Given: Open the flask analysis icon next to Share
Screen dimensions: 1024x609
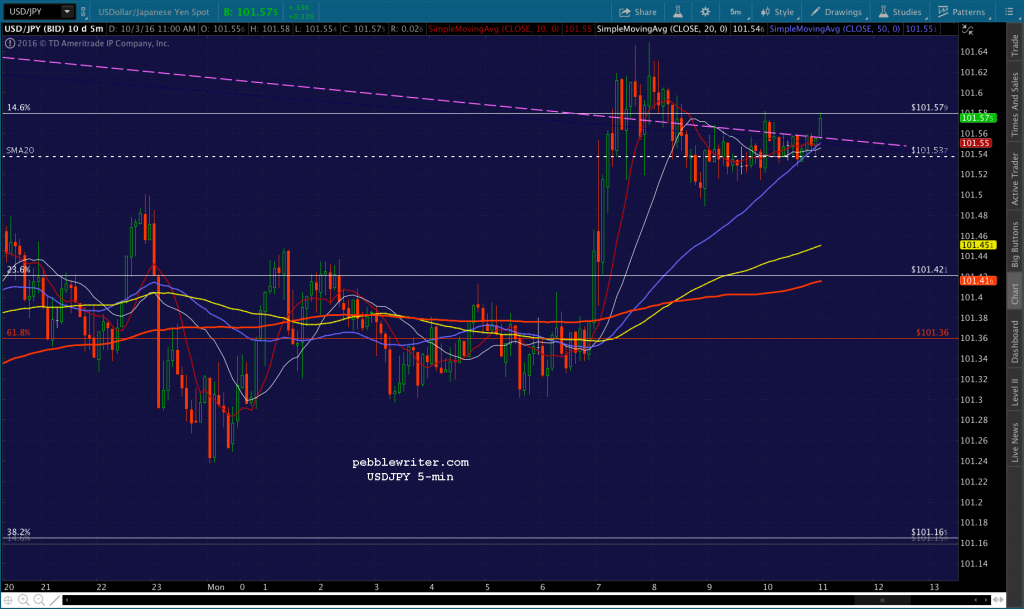Looking at the screenshot, I should coord(678,12).
